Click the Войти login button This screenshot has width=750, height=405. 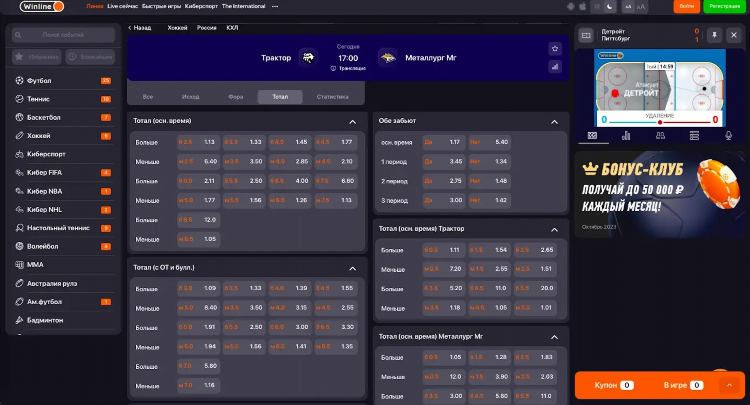coord(686,6)
